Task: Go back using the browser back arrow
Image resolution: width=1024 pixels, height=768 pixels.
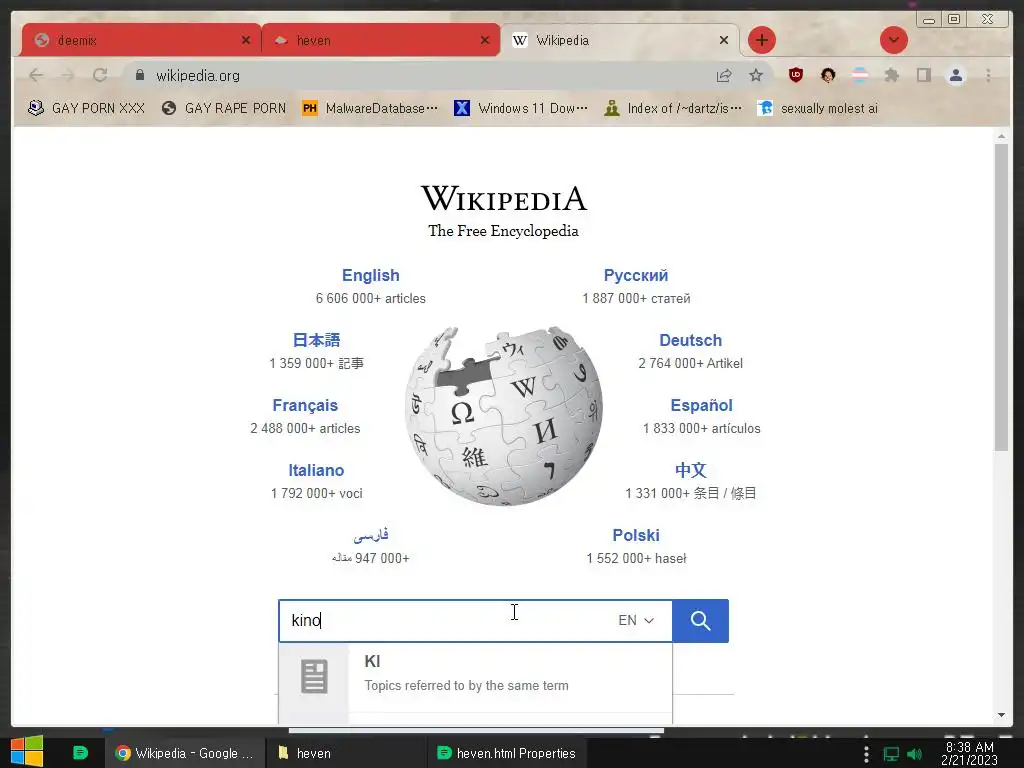Action: tap(36, 75)
